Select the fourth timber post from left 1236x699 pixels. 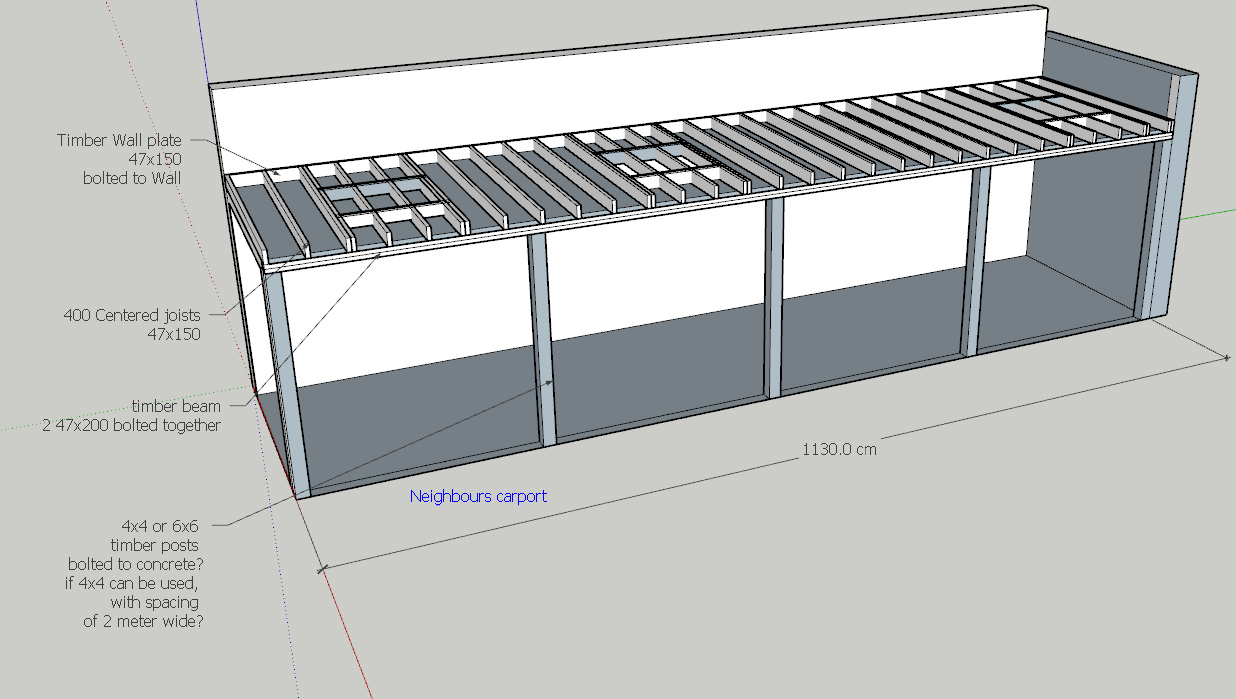(x=977, y=260)
